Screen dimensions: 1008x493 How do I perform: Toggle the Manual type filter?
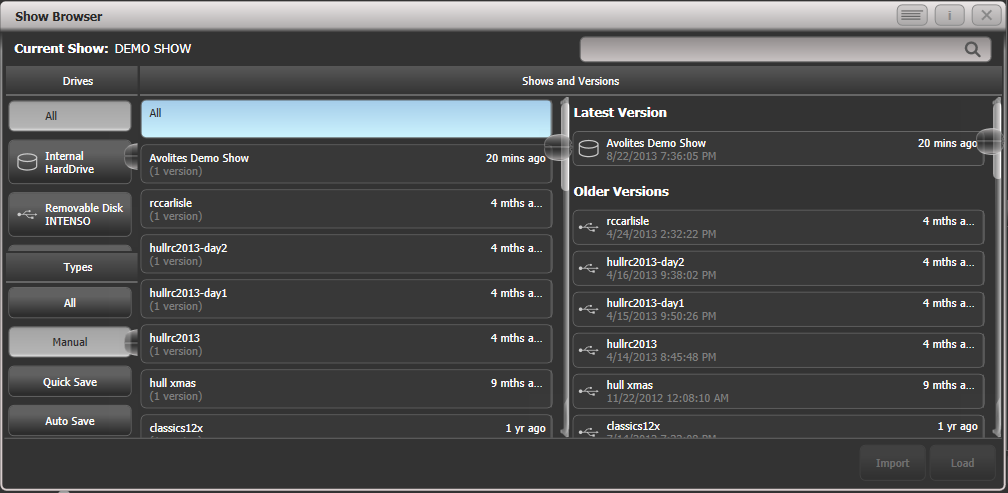(69, 342)
